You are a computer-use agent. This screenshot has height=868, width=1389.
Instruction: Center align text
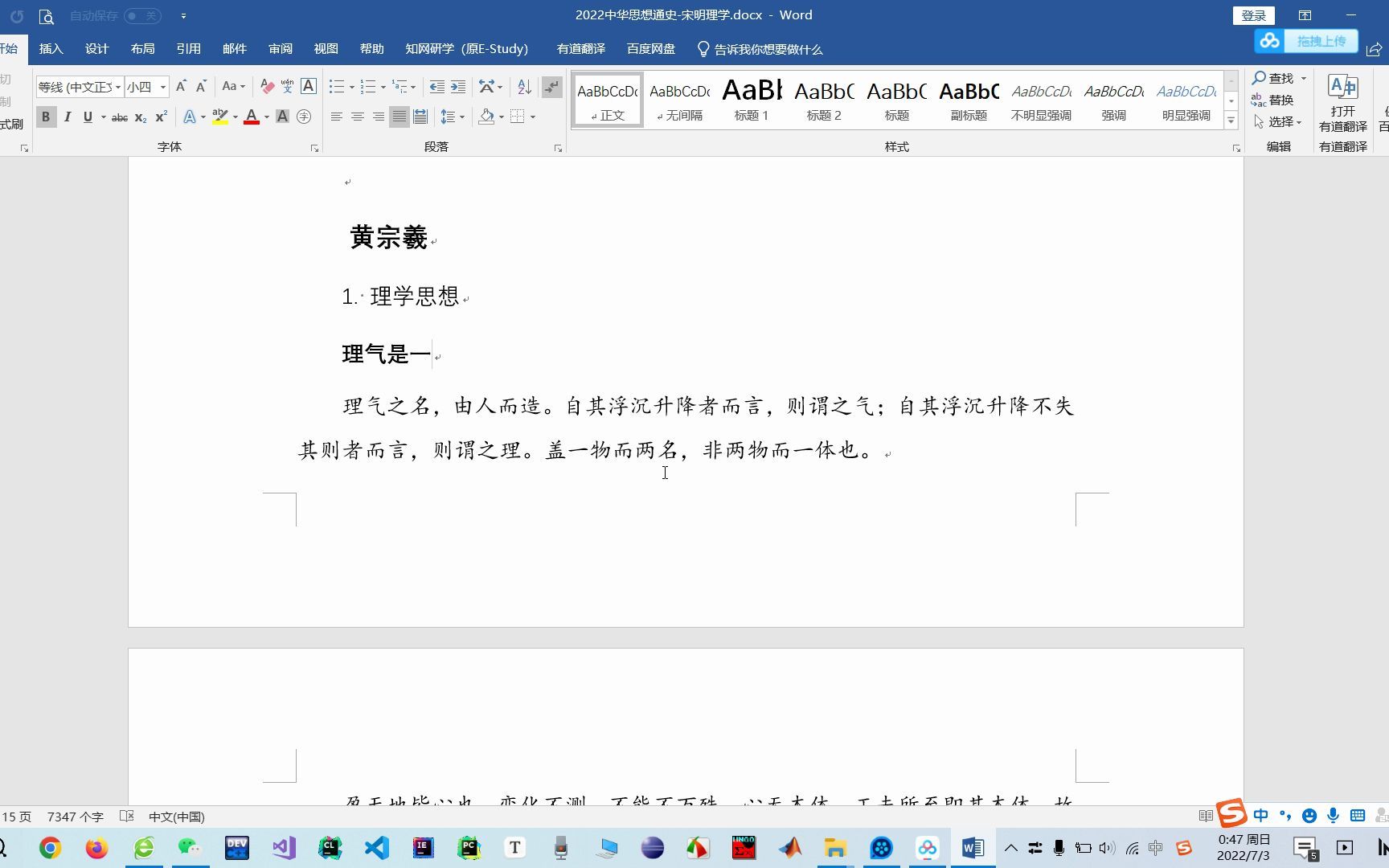pyautogui.click(x=358, y=117)
